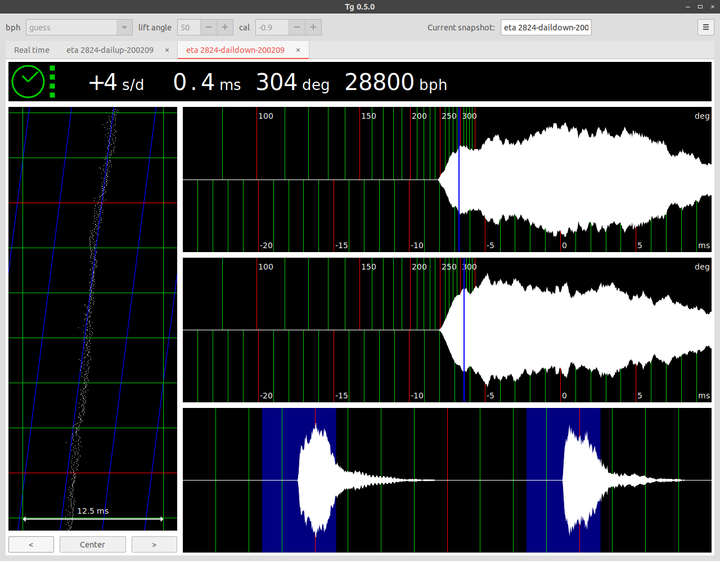
Task: Click the 12.5 ms scale label
Action: [93, 511]
